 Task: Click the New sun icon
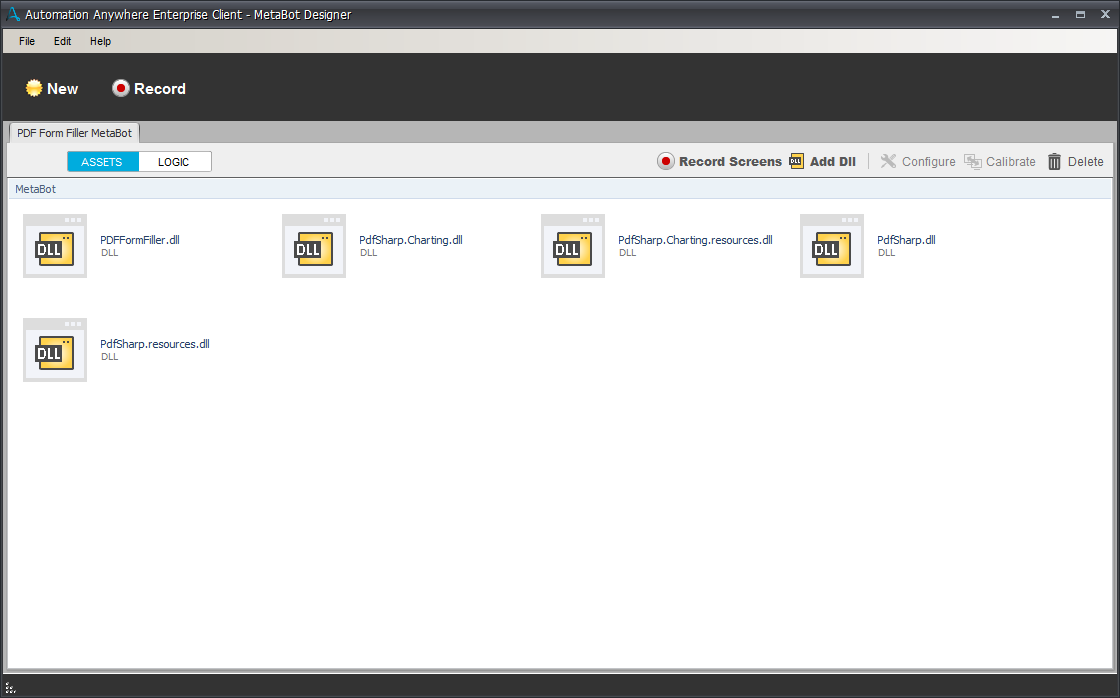point(34,88)
